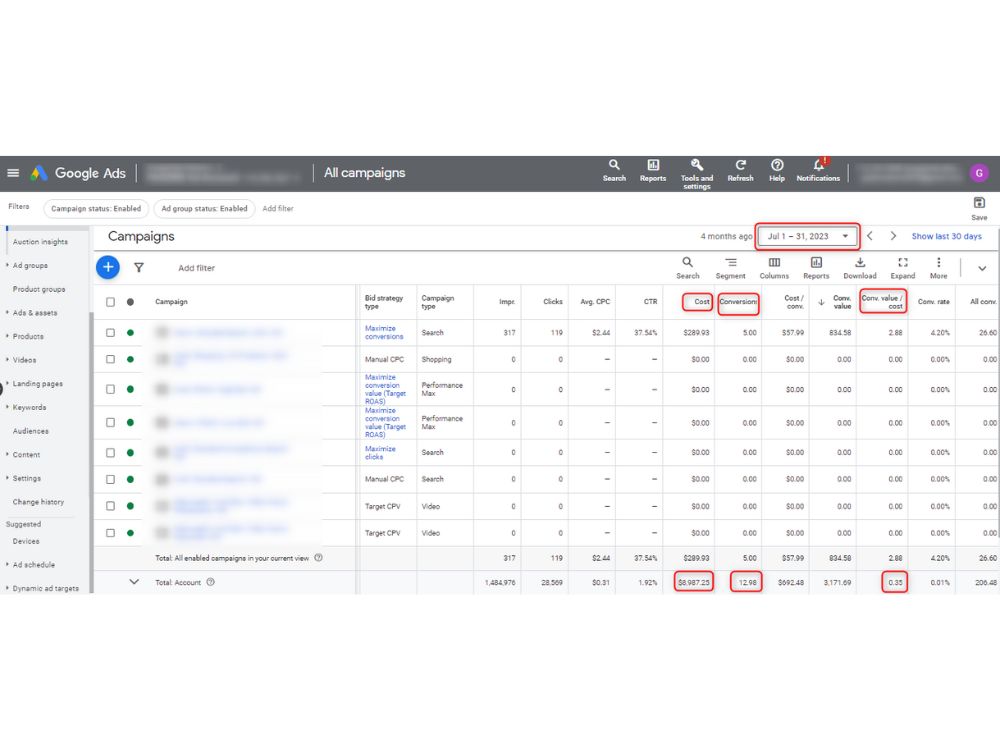This screenshot has width=1000, height=750.
Task: Click the Ad group status: Enabled chip
Action: tap(204, 209)
